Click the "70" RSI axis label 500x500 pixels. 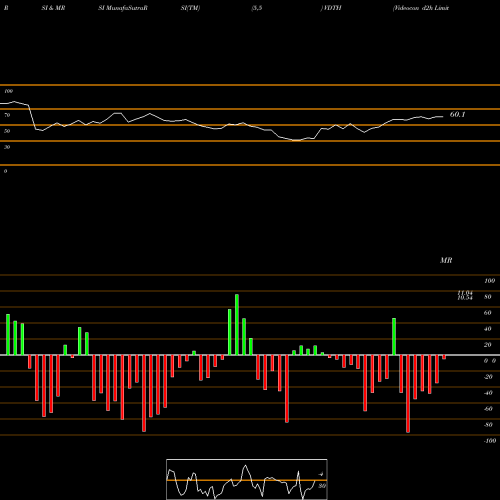[x=7, y=115]
